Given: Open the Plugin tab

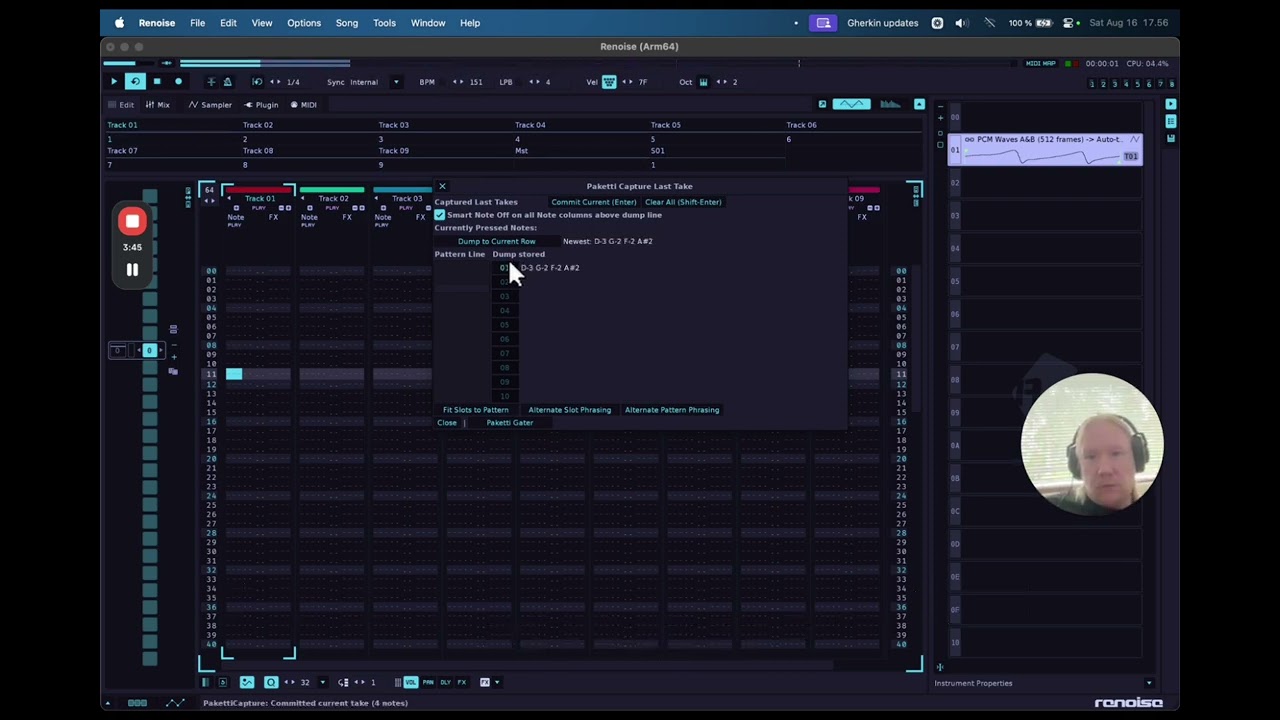Looking at the screenshot, I should [x=262, y=105].
